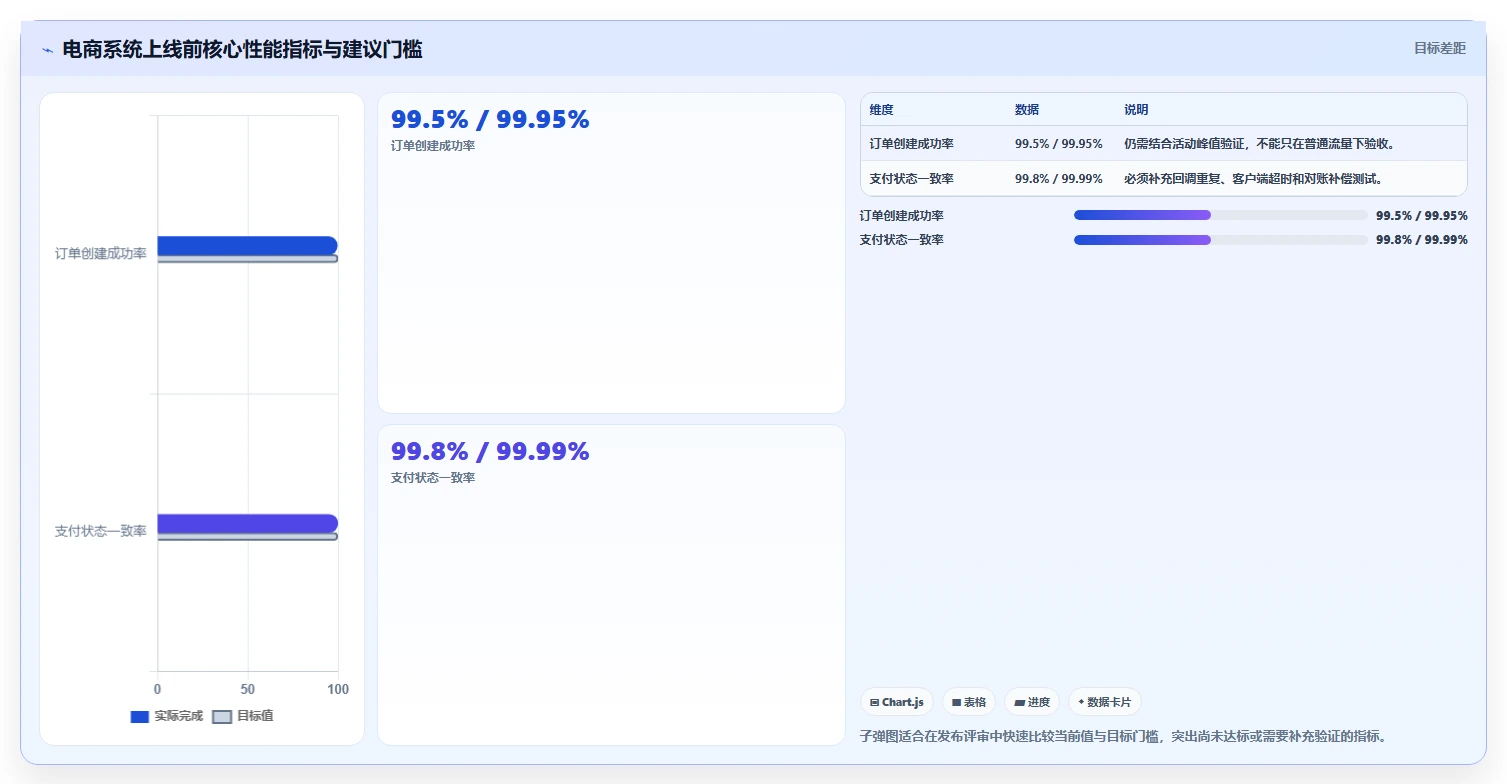Click the purple 支付状态一致率 actual bar in chart
This screenshot has width=1507, height=784.
(x=247, y=523)
